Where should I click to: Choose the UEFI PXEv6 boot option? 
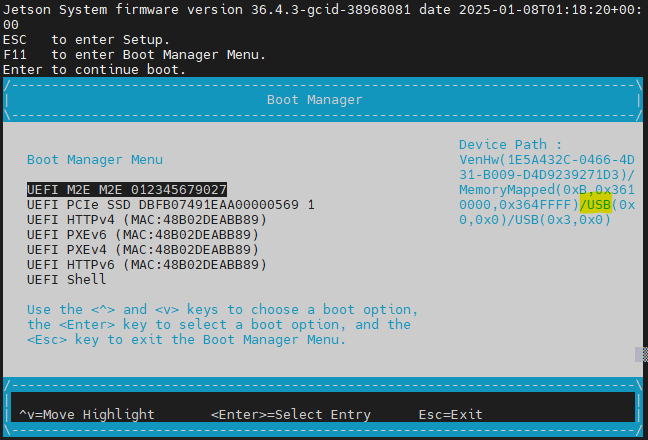click(143, 235)
